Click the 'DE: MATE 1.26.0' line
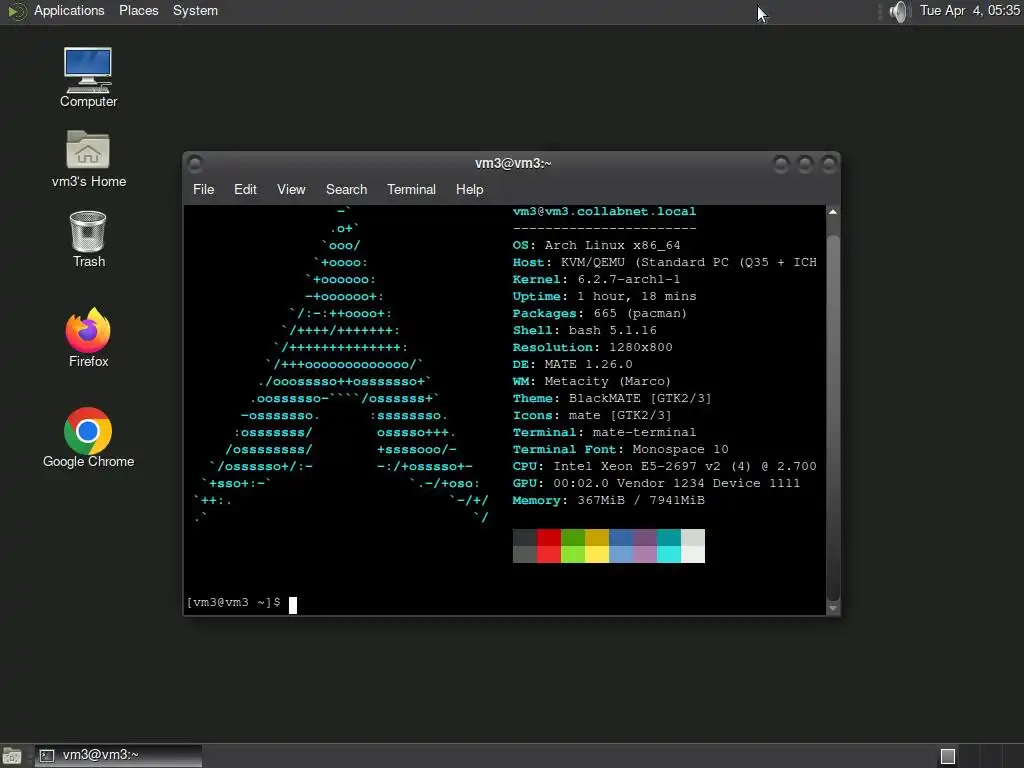 click(x=572, y=364)
